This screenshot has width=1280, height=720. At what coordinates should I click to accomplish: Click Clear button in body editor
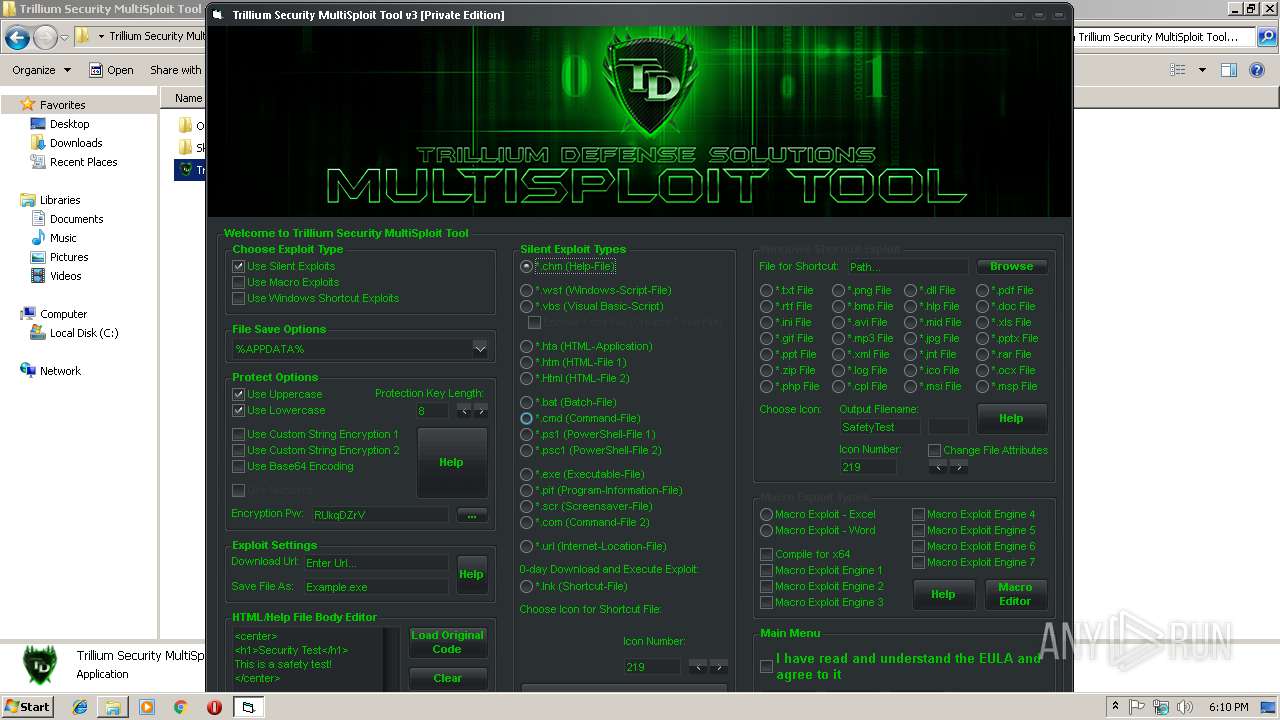pos(447,678)
